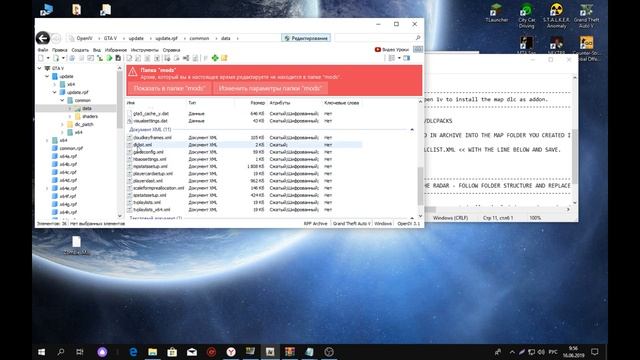Toggle the preview pane icon
Image resolution: width=640 pixels, height=360 pixels.
[407, 58]
